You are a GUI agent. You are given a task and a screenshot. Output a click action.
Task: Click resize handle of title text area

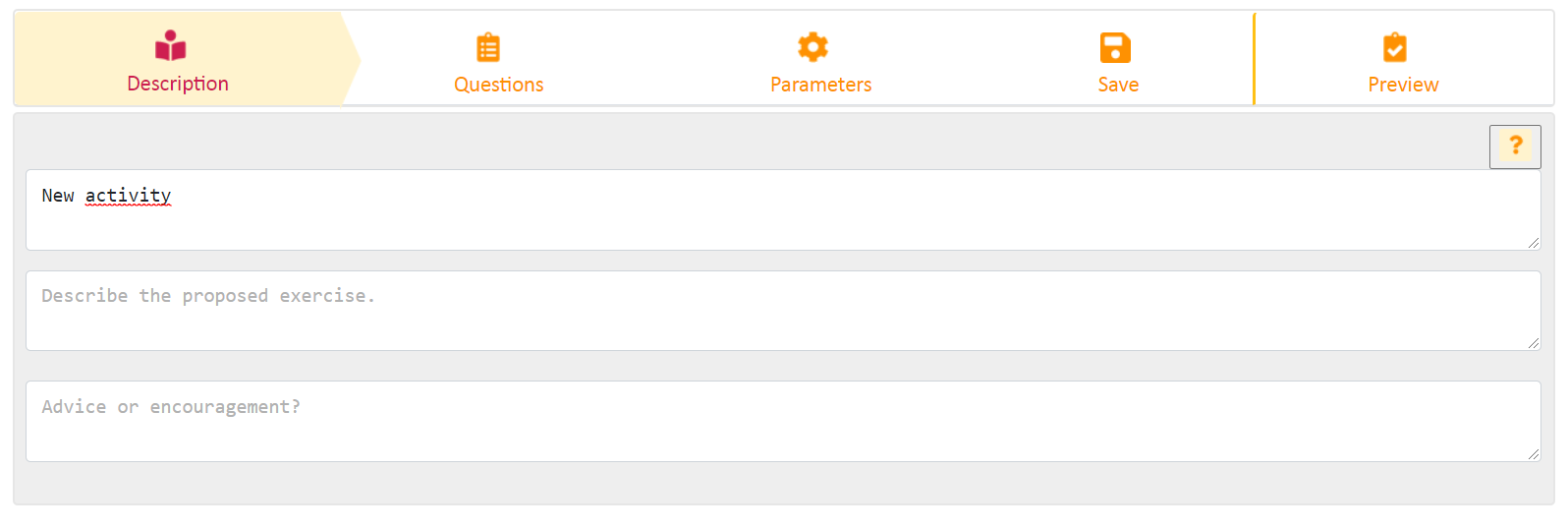pyautogui.click(x=1533, y=242)
